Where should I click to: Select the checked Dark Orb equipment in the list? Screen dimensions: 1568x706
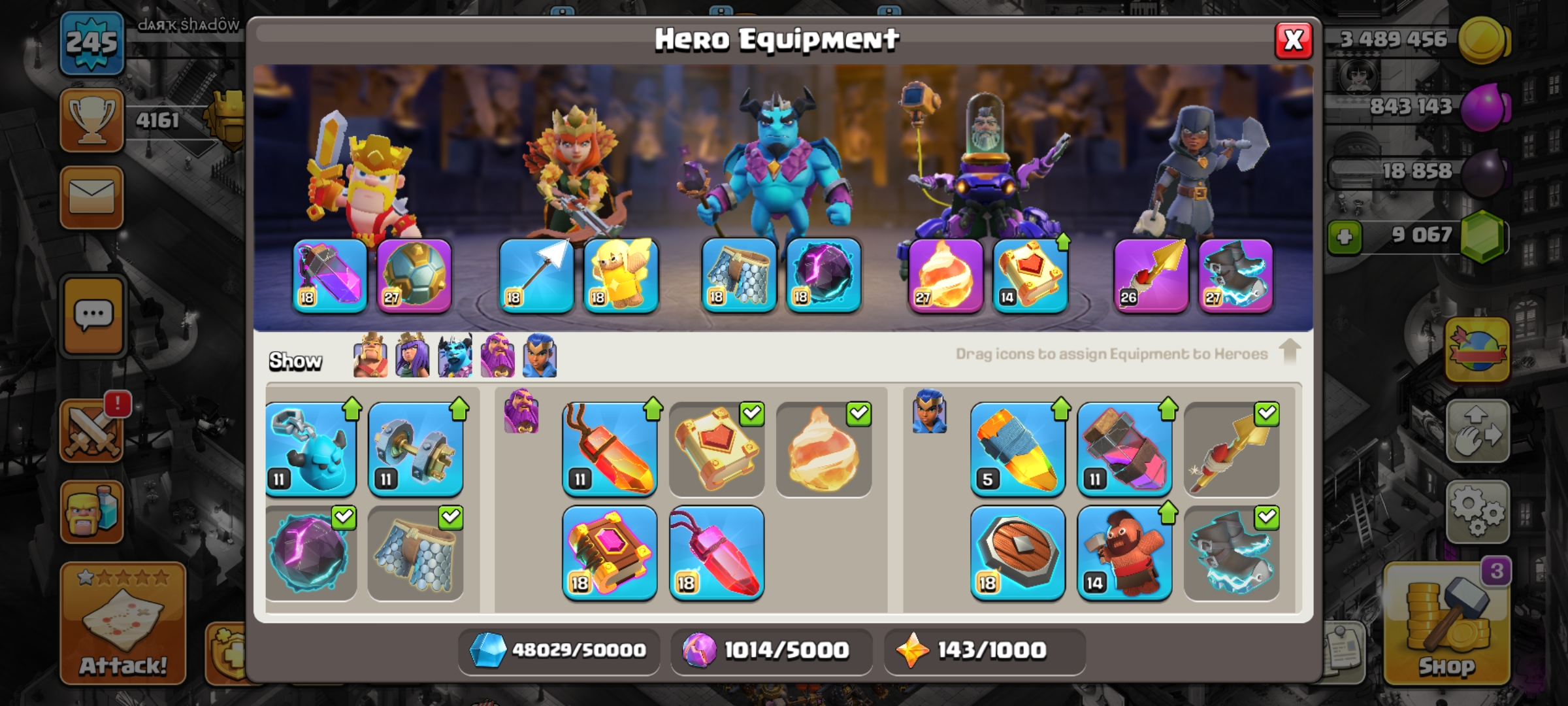click(311, 553)
